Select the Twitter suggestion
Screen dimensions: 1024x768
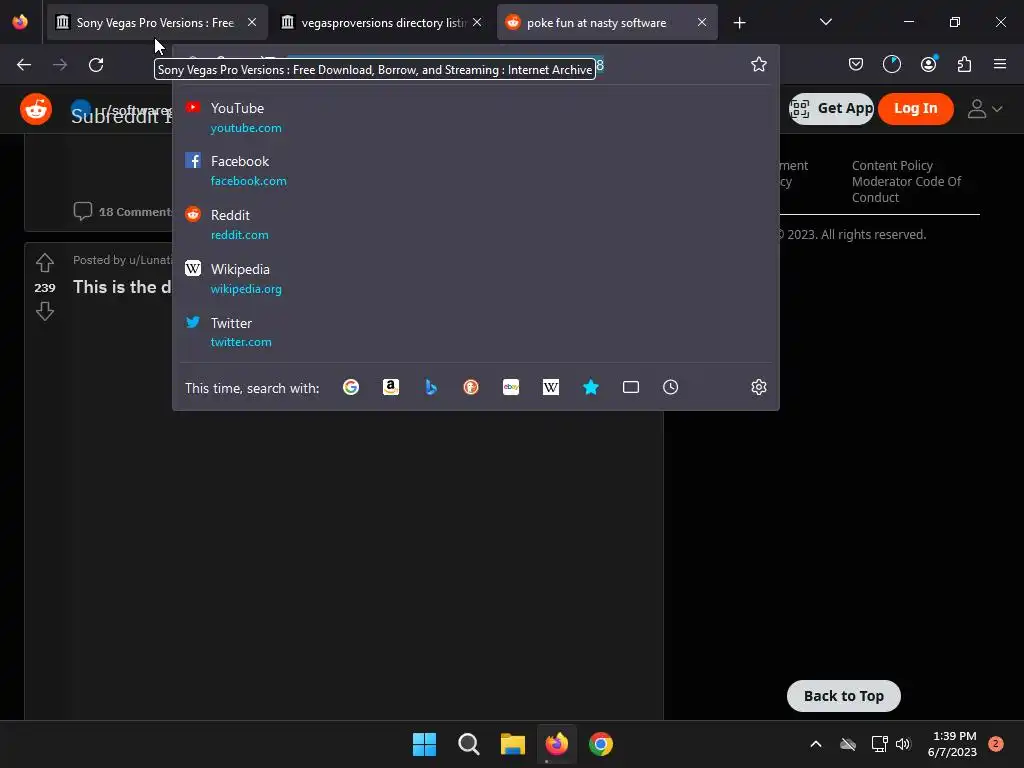(475, 332)
